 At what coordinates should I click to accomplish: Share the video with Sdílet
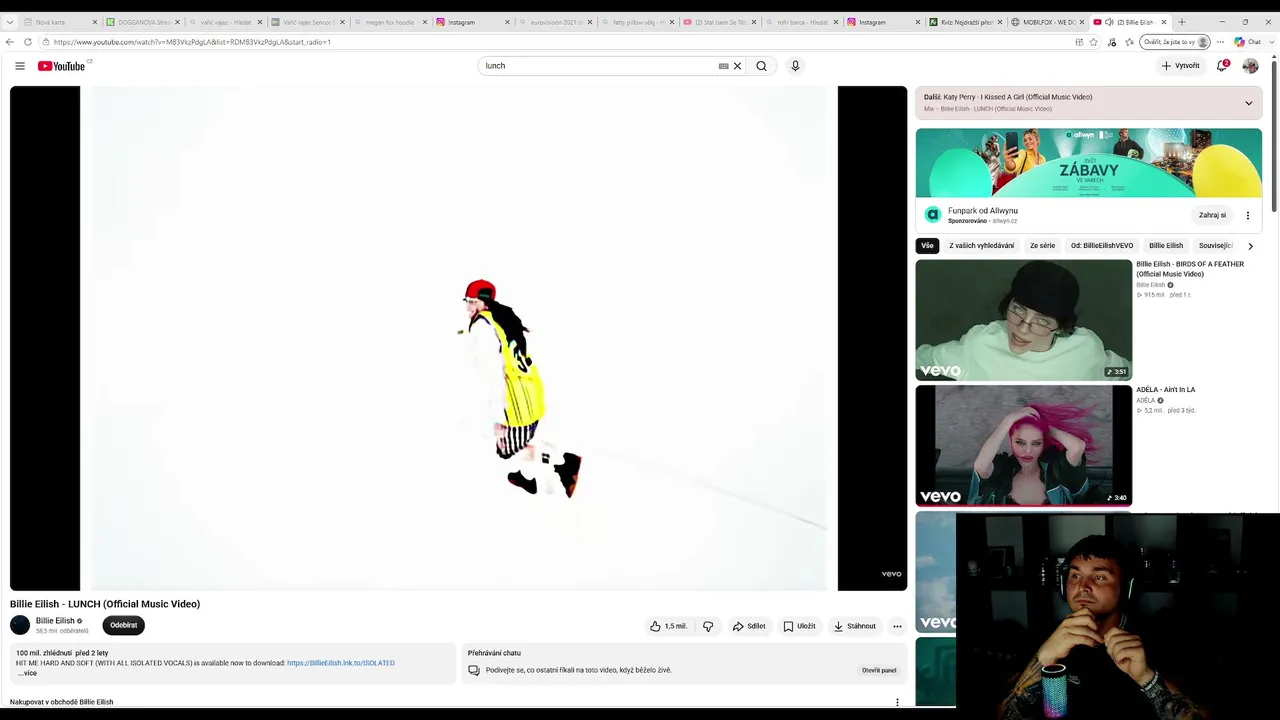[x=749, y=626]
